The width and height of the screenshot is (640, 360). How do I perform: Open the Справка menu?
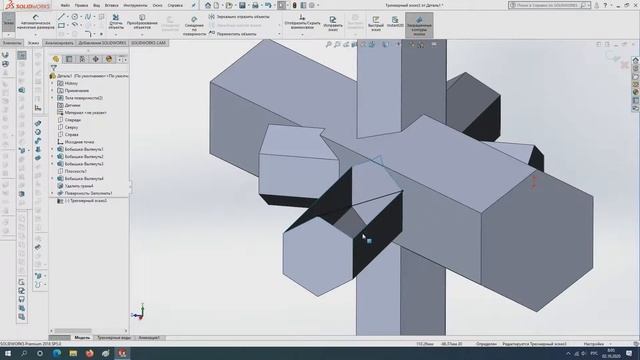(175, 6)
